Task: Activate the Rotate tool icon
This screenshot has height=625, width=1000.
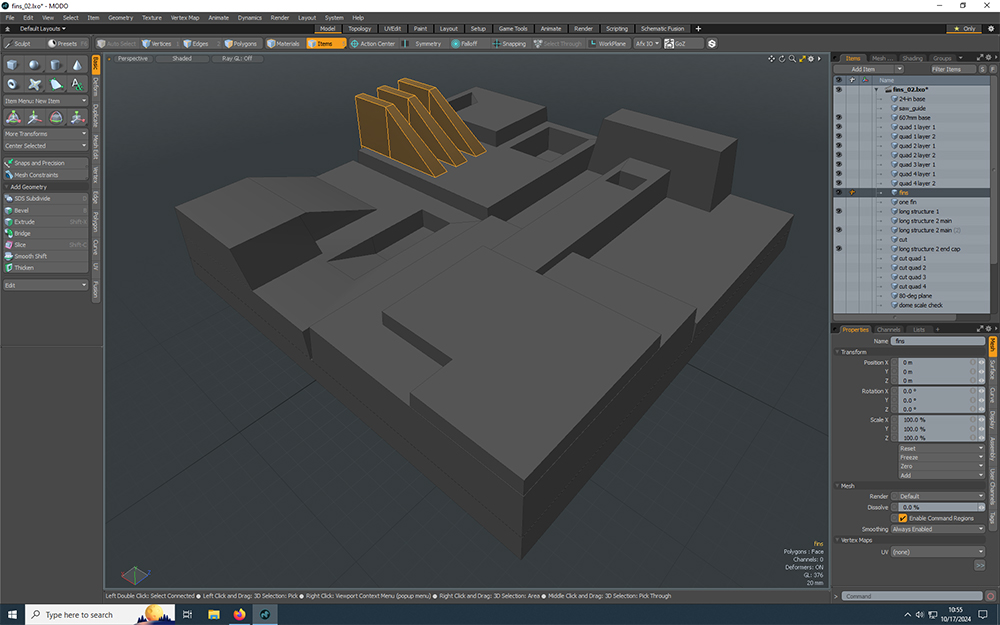Action: (55, 117)
